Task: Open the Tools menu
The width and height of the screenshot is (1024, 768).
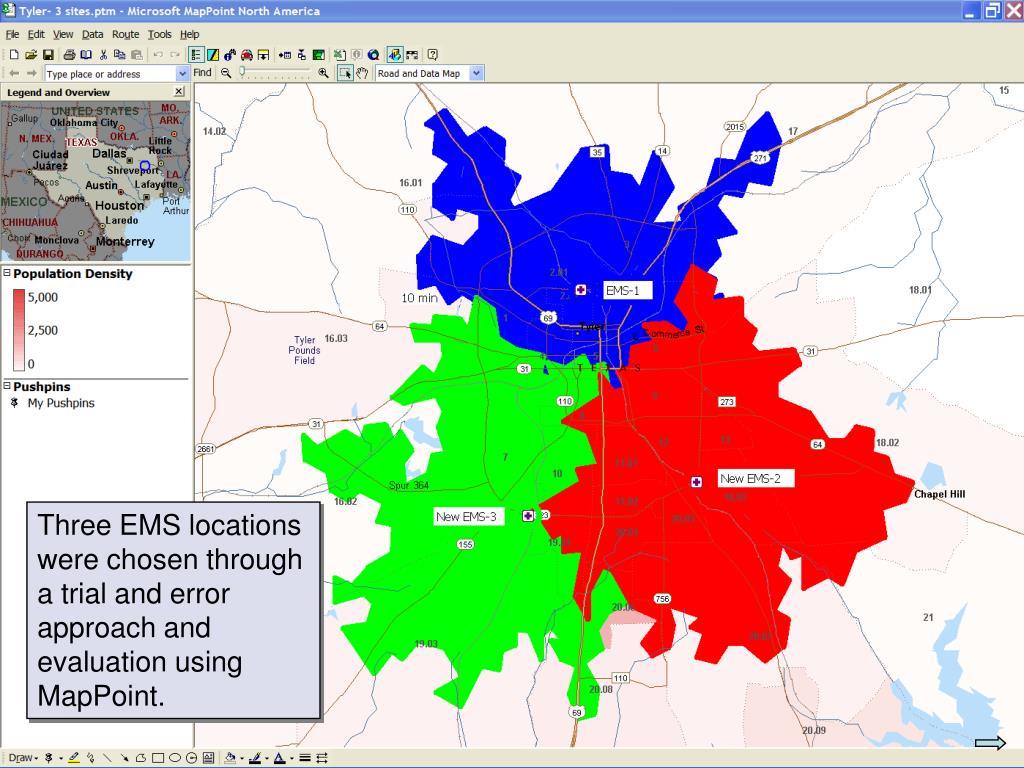Action: 159,34
